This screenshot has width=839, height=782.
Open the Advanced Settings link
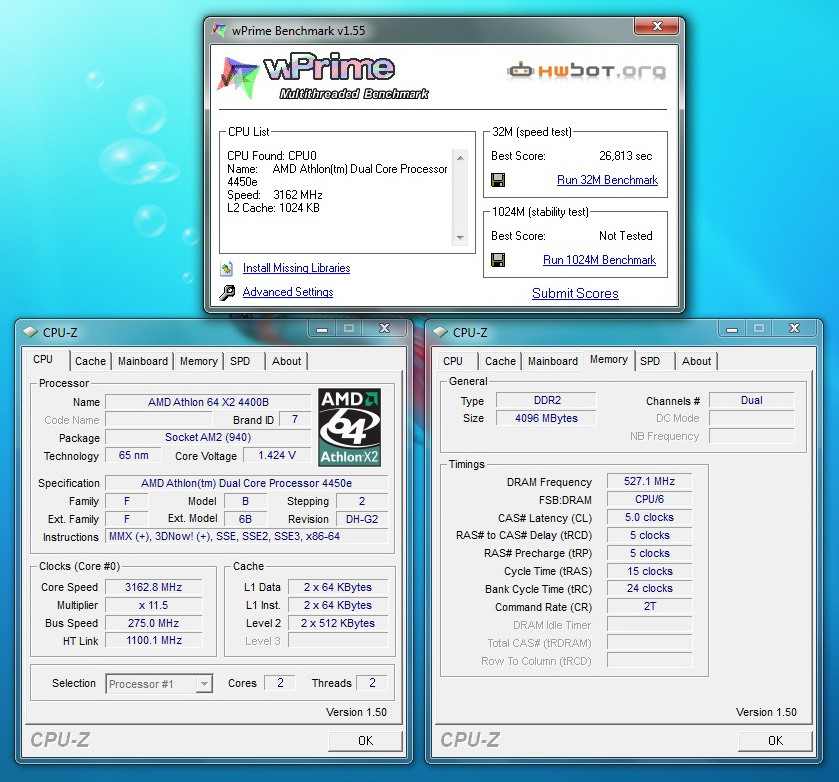point(288,292)
